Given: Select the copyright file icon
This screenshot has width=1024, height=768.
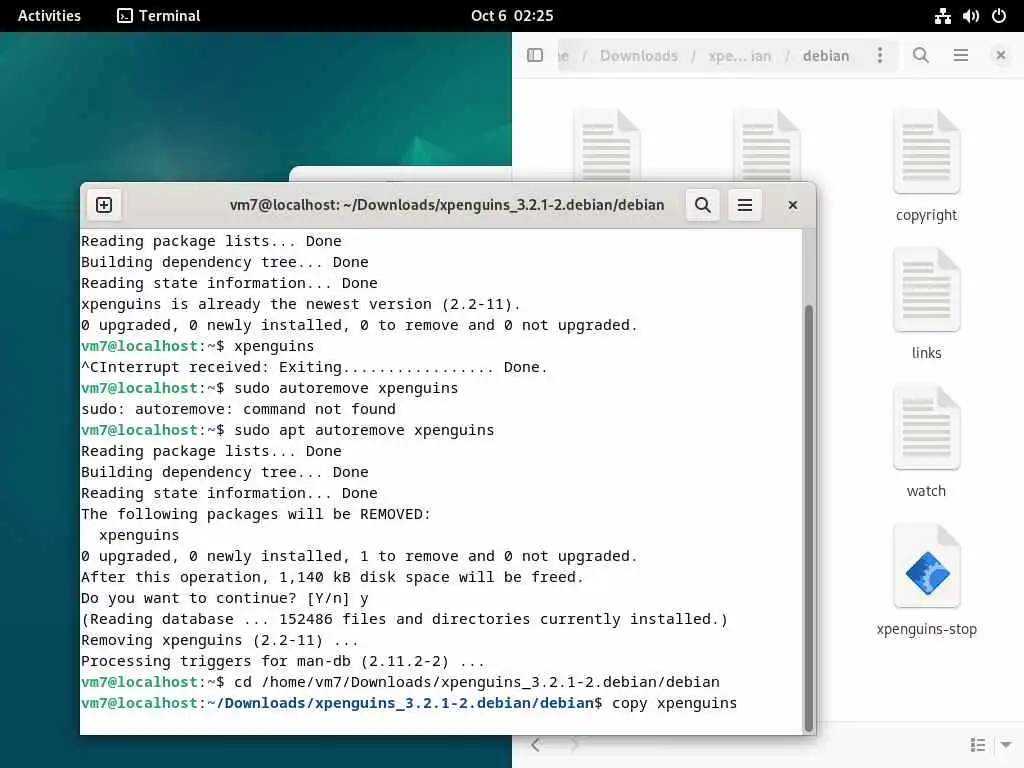Looking at the screenshot, I should point(927,152).
